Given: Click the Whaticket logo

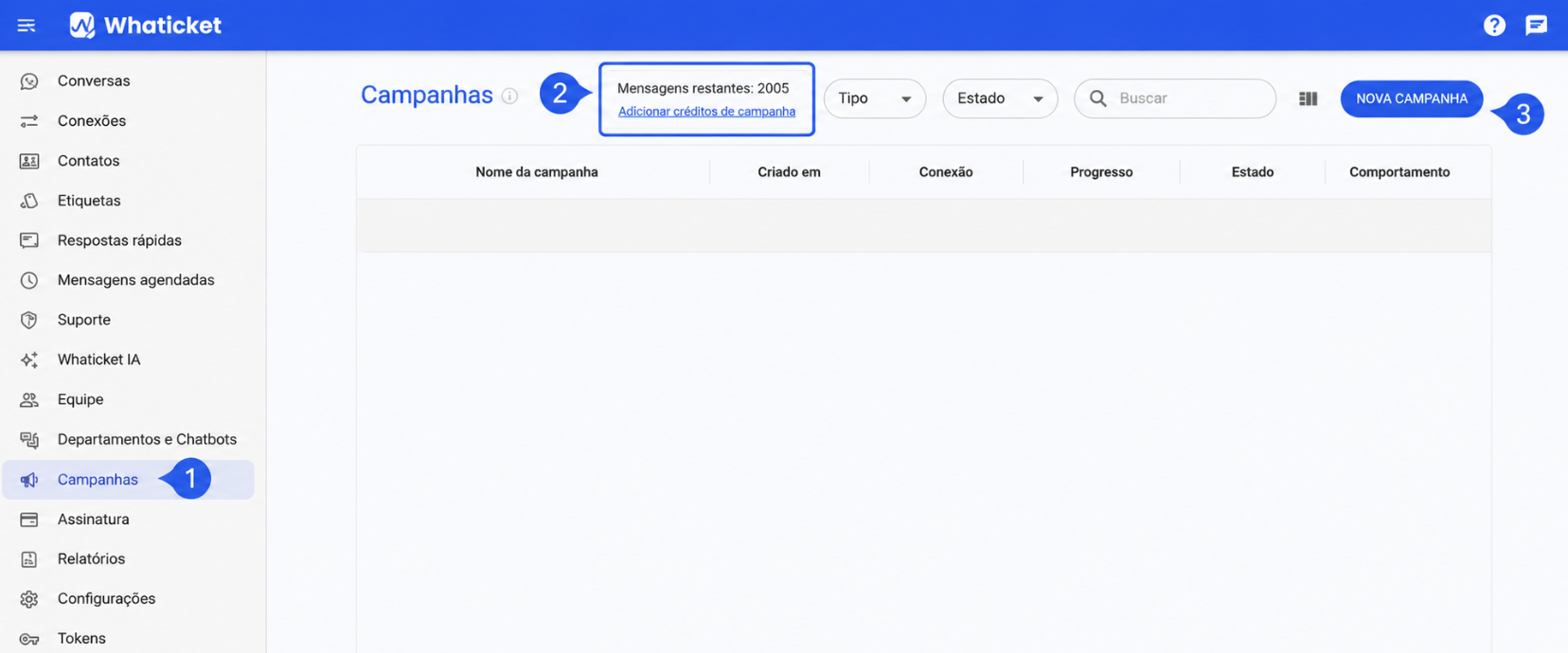Looking at the screenshot, I should [x=145, y=26].
